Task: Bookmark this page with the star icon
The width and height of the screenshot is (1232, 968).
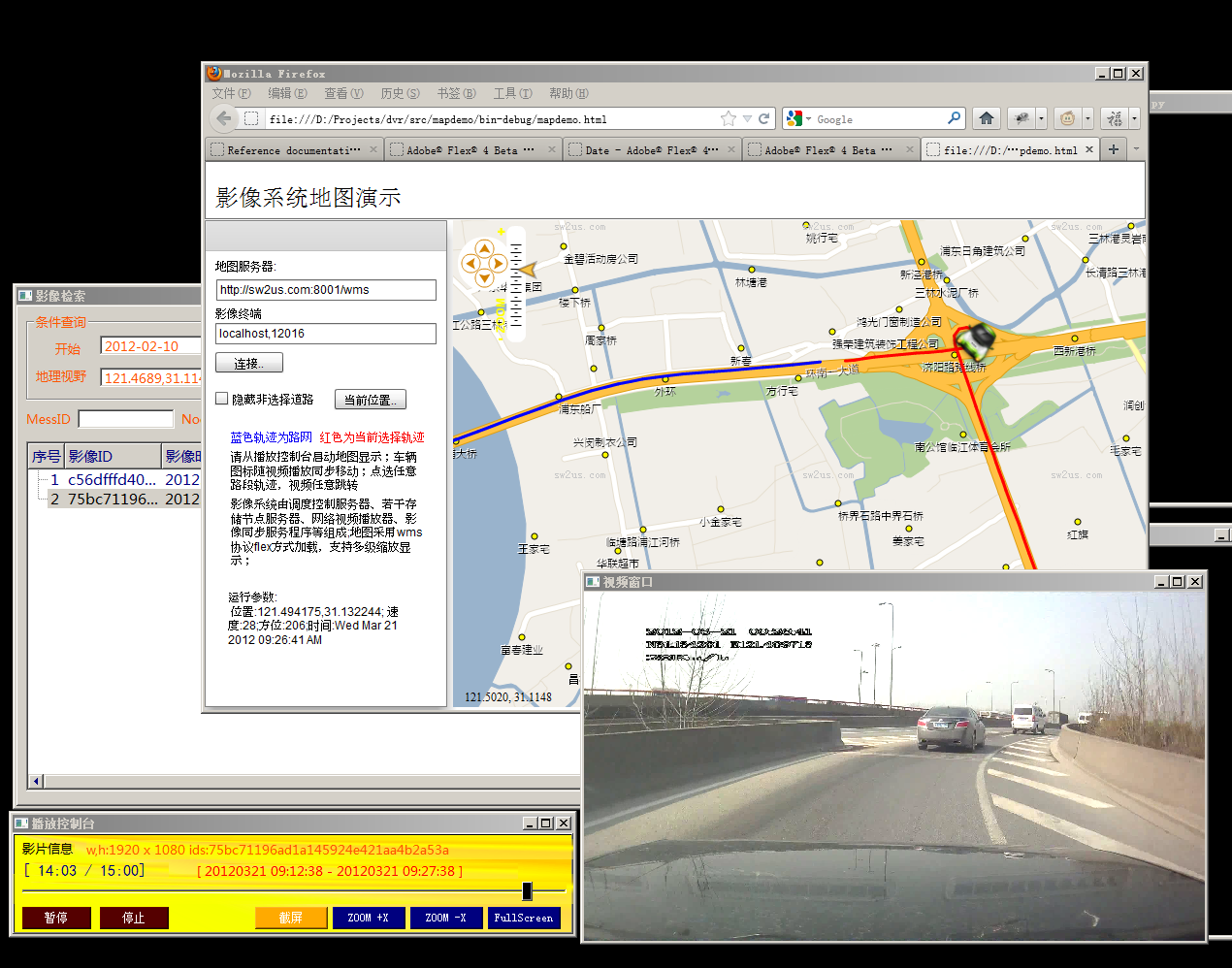Action: 729,118
